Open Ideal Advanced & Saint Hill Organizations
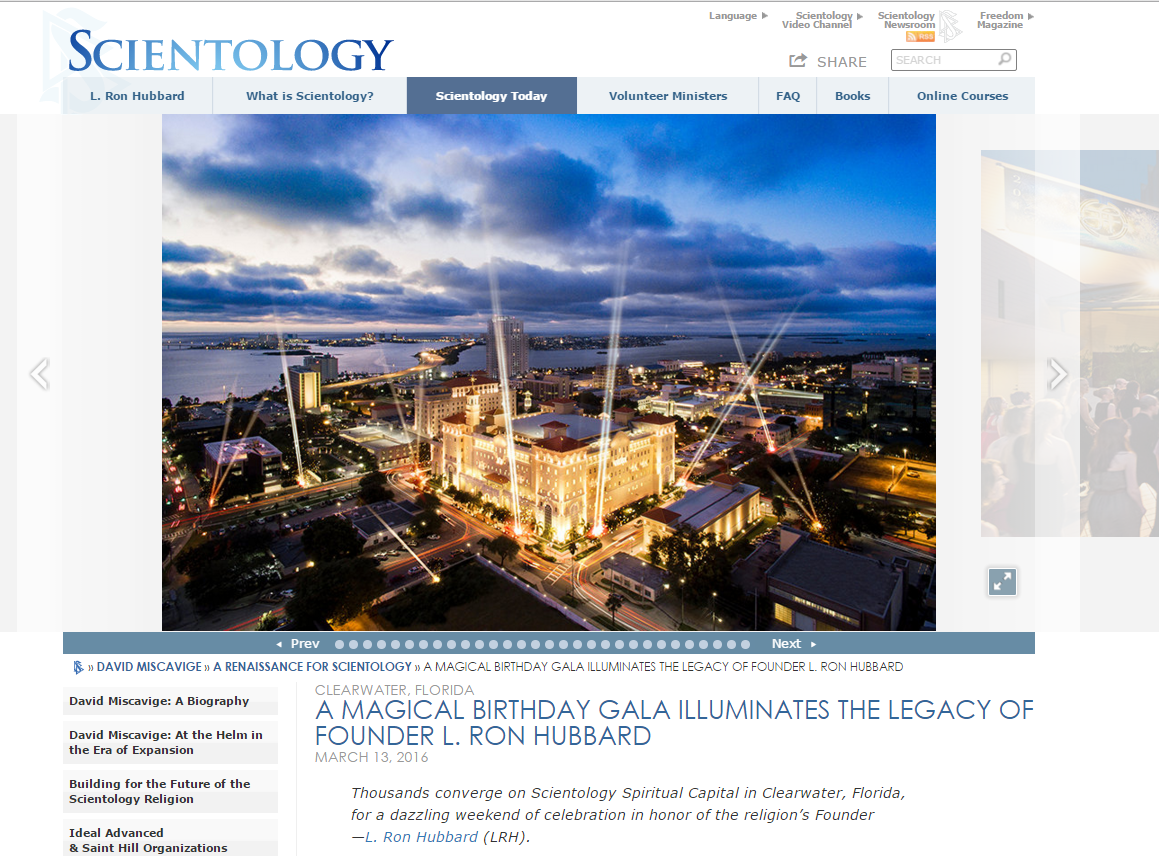This screenshot has width=1159, height=856. tap(170, 840)
